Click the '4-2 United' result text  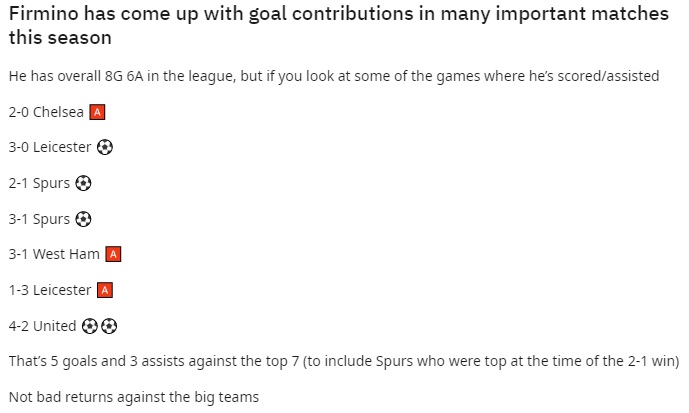pyautogui.click(x=42, y=326)
